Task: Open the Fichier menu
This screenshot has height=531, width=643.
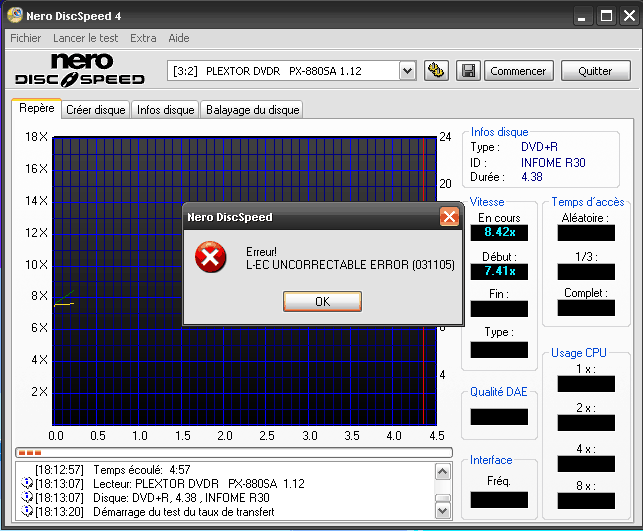Action: point(25,38)
